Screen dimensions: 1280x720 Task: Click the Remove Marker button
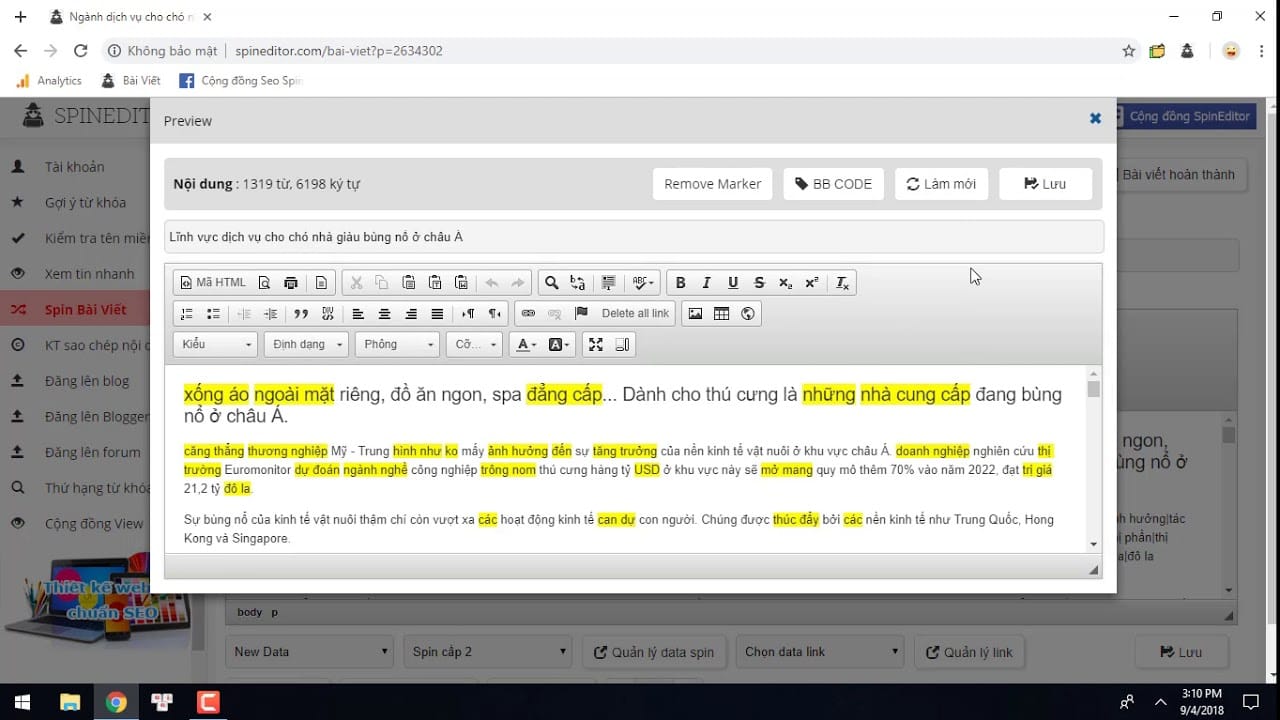pyautogui.click(x=712, y=184)
